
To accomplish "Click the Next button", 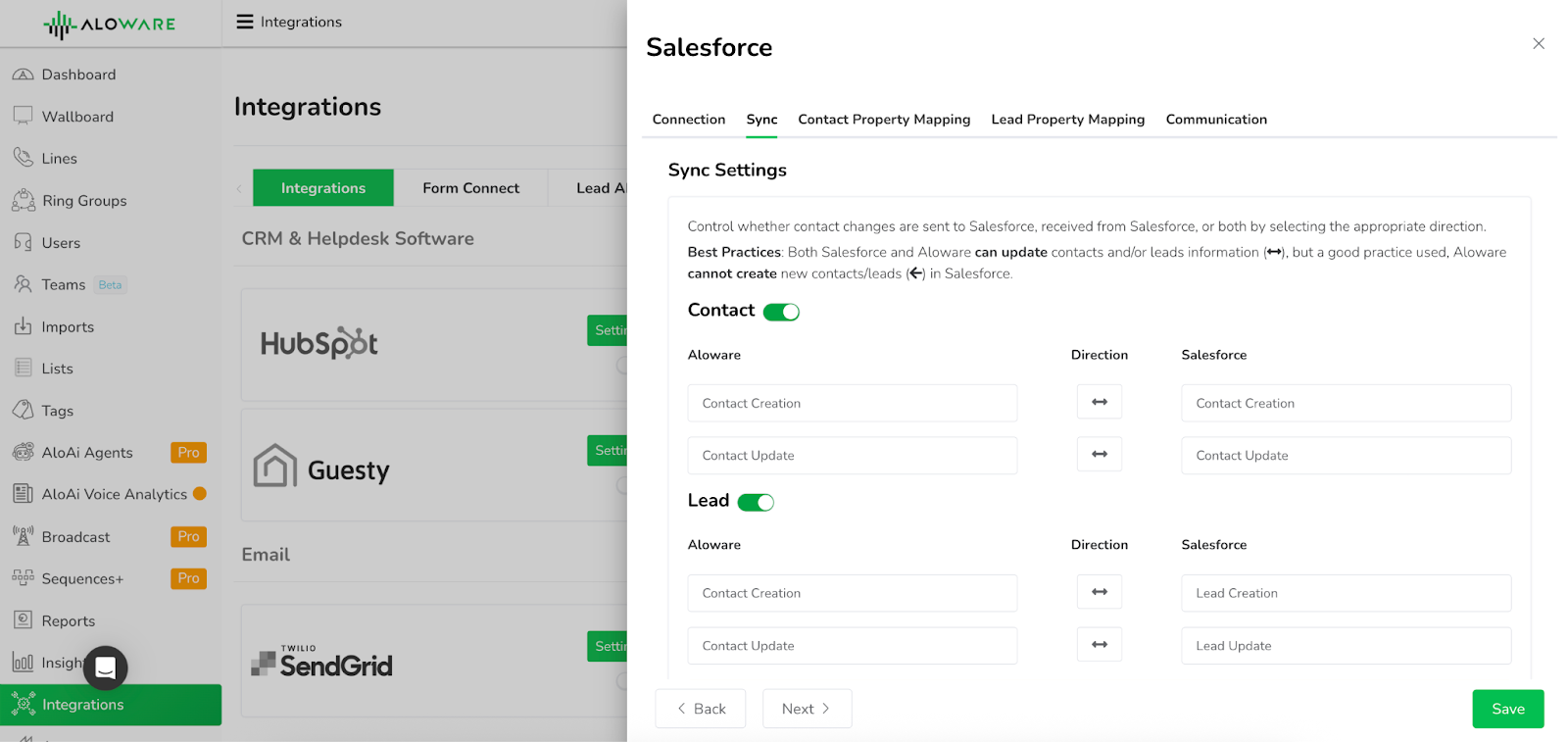I will 807,709.
